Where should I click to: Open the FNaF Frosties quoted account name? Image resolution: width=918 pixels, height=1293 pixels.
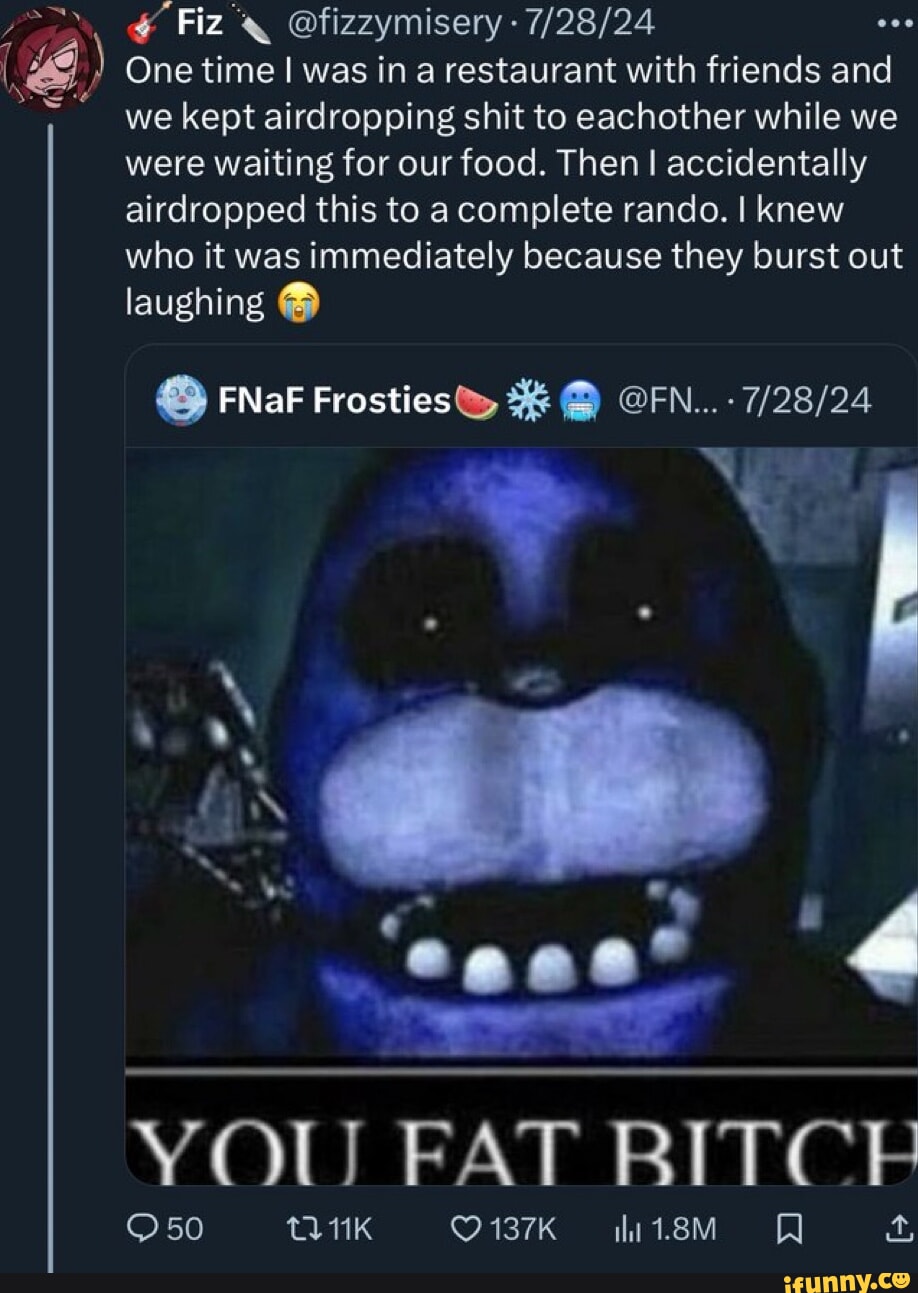[x=335, y=401]
